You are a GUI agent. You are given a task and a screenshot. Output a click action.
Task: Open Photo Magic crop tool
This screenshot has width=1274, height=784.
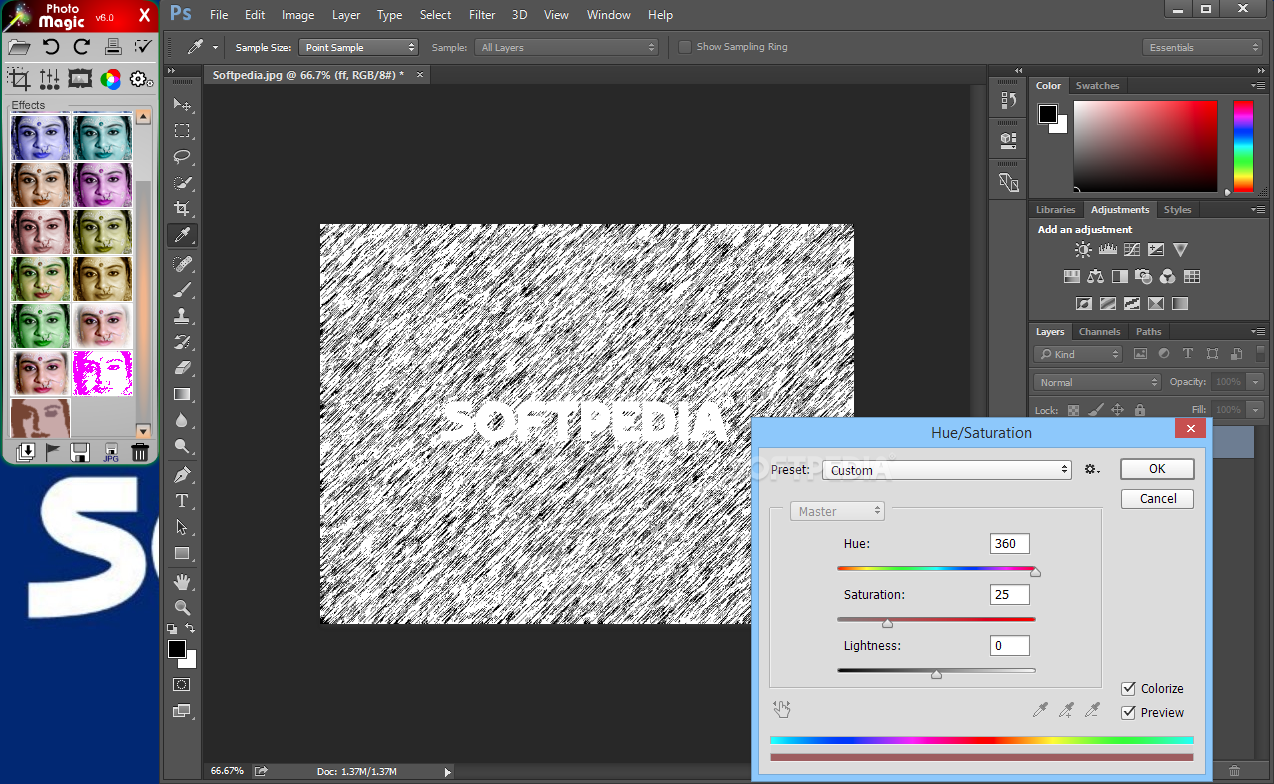[19, 78]
